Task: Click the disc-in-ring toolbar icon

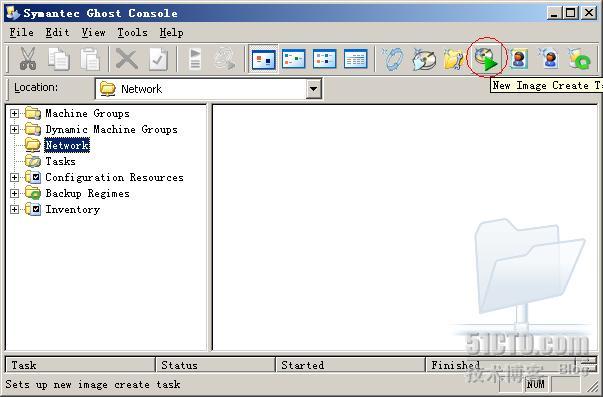Action: [x=424, y=60]
